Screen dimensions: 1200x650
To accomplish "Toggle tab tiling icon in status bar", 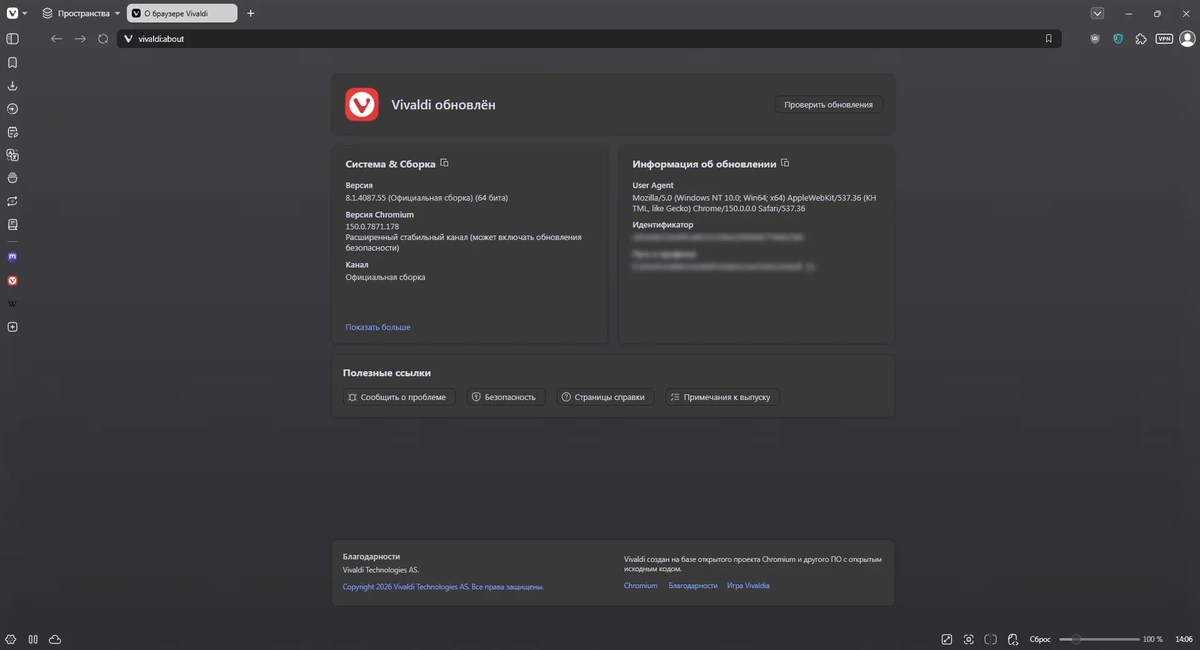I will pos(991,639).
